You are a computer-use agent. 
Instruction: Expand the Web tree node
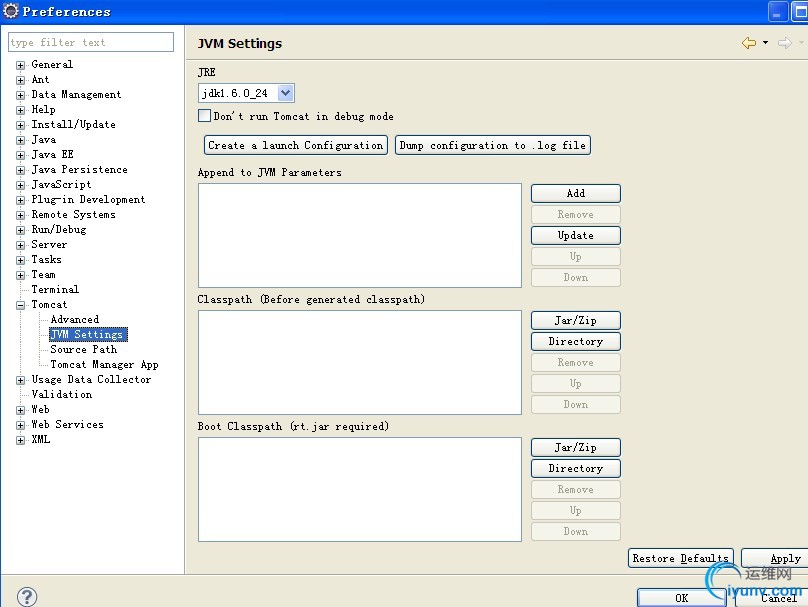[x=21, y=410]
